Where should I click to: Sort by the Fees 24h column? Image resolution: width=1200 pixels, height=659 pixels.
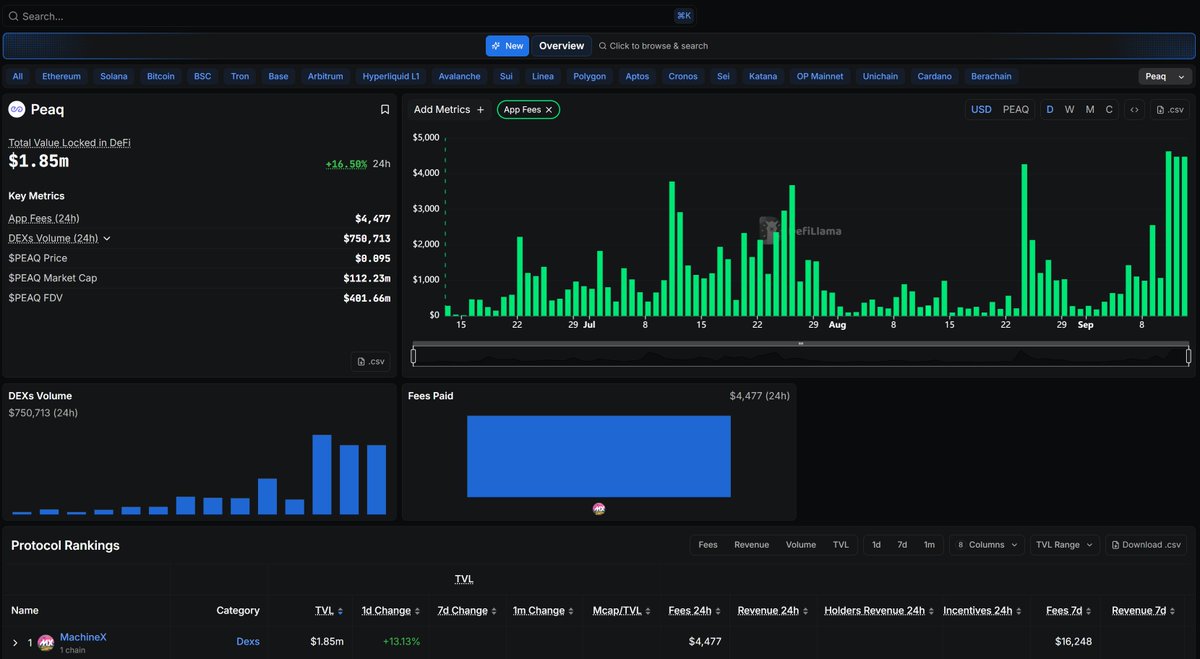(x=693, y=610)
